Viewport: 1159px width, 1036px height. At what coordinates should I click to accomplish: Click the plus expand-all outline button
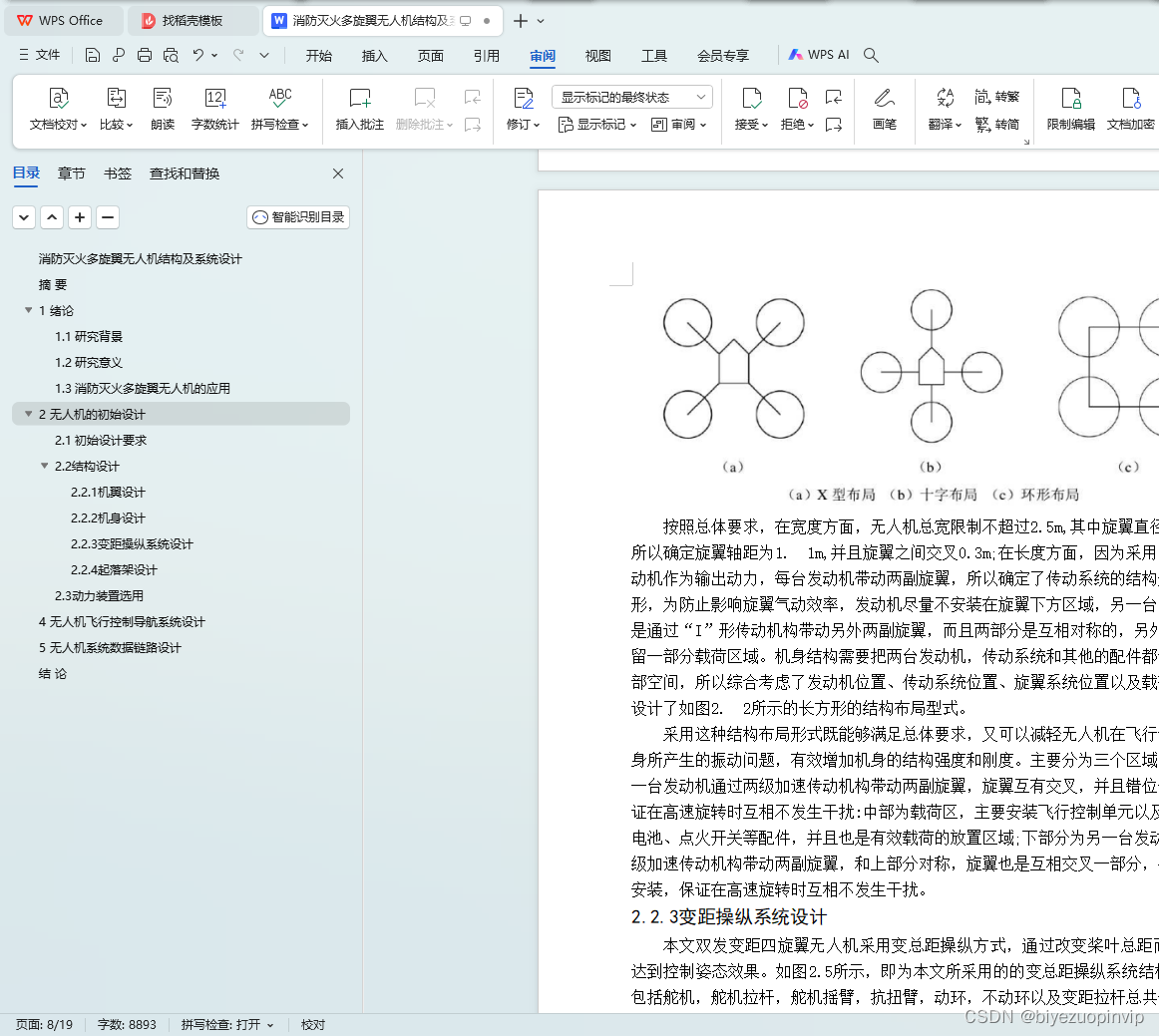80,217
